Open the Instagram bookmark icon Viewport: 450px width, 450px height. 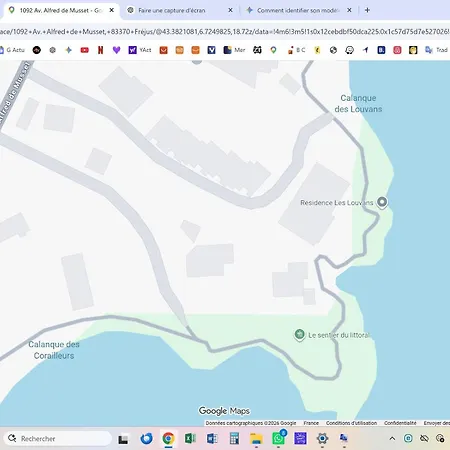397,50
